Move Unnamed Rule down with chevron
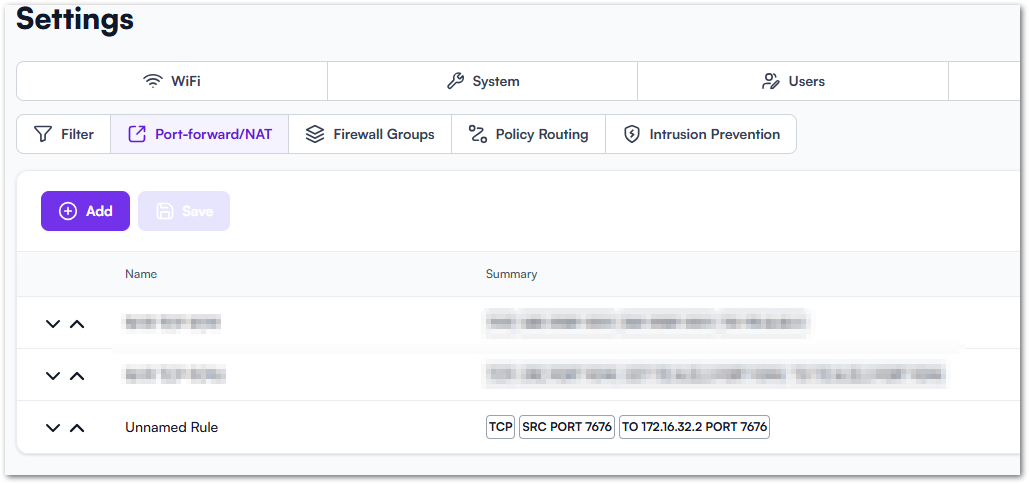 [53, 428]
